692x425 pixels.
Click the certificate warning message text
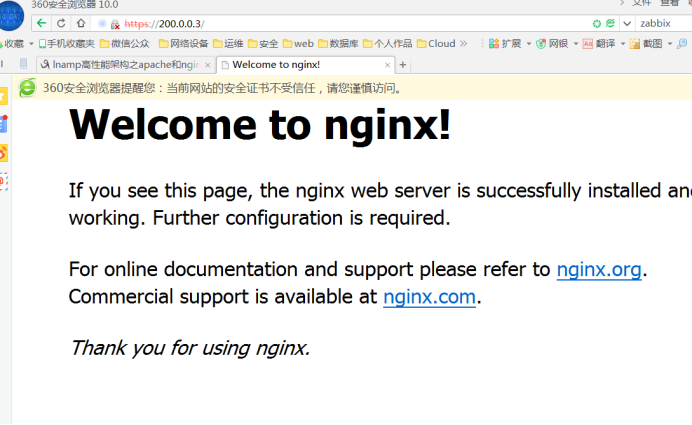tap(223, 88)
